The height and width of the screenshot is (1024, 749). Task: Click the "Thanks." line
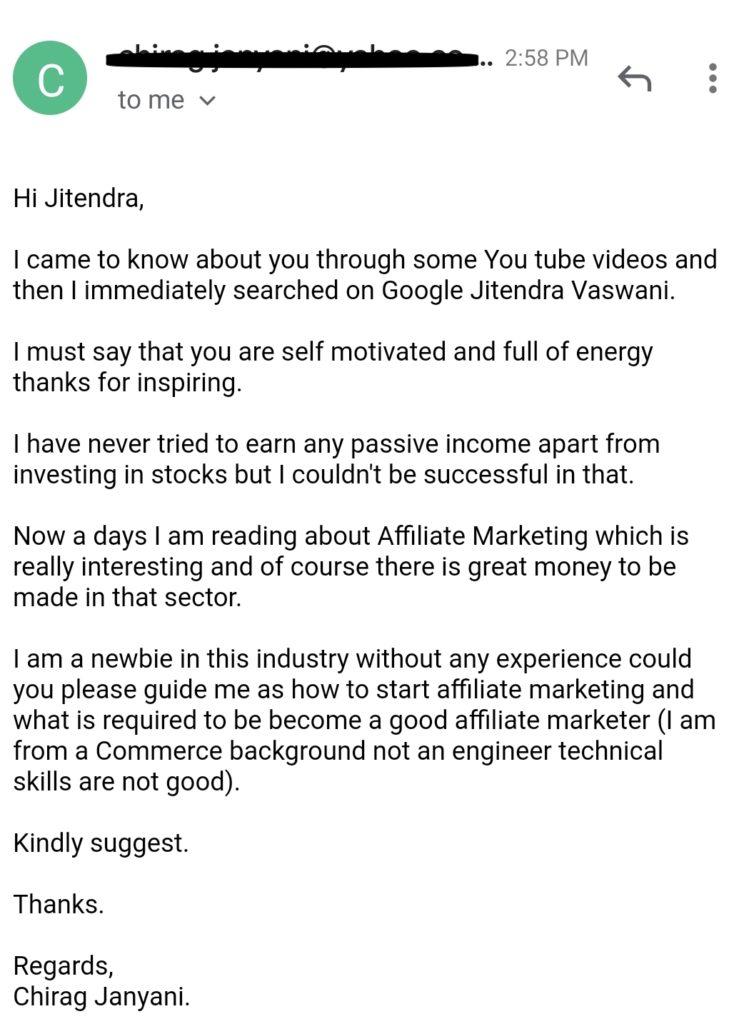58,905
